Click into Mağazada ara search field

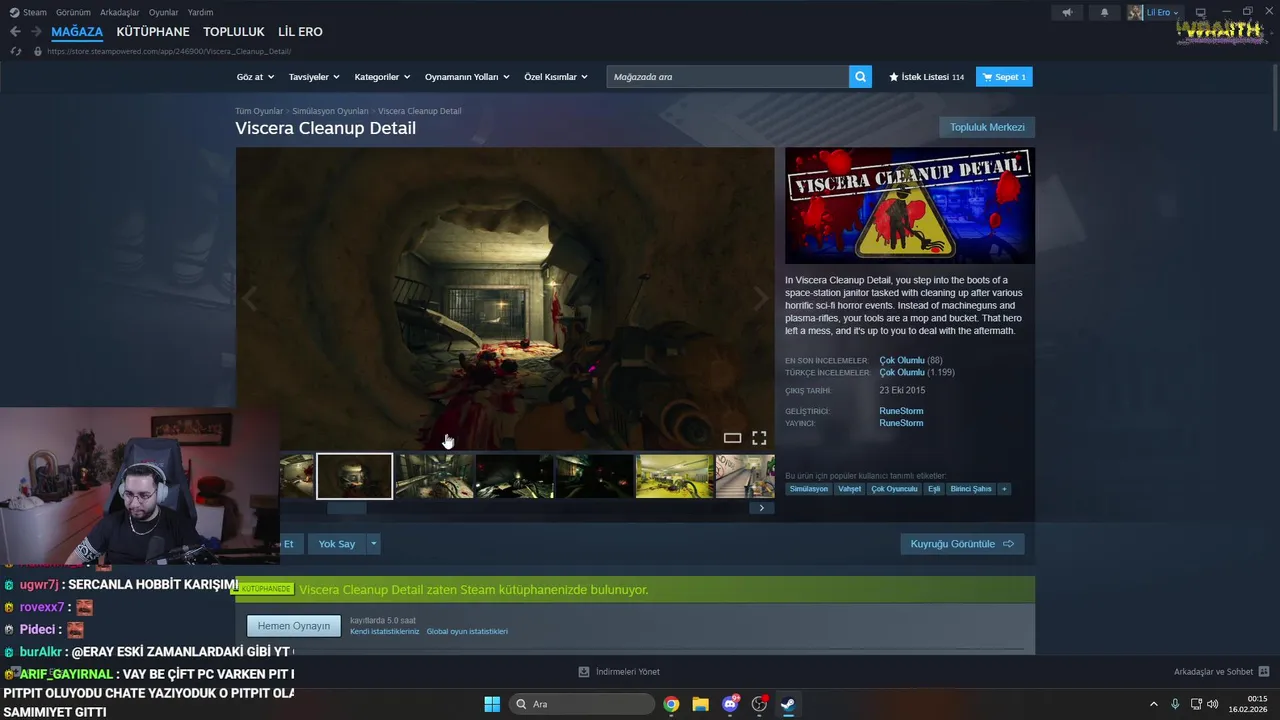click(x=728, y=77)
